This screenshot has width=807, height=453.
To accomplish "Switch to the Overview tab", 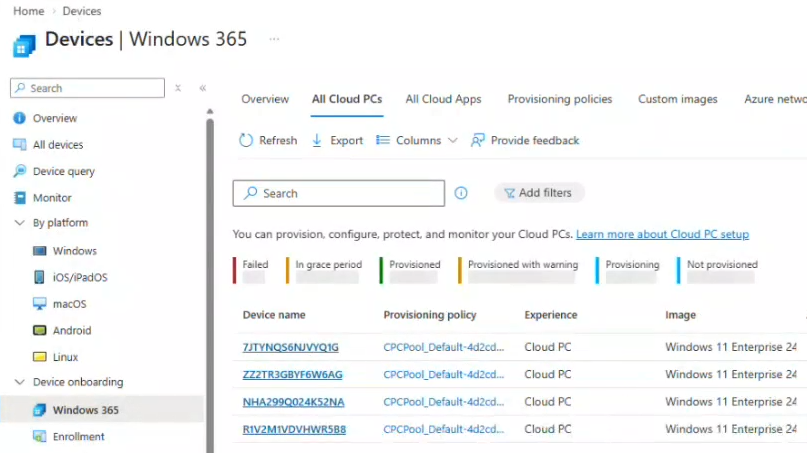I will tap(265, 99).
